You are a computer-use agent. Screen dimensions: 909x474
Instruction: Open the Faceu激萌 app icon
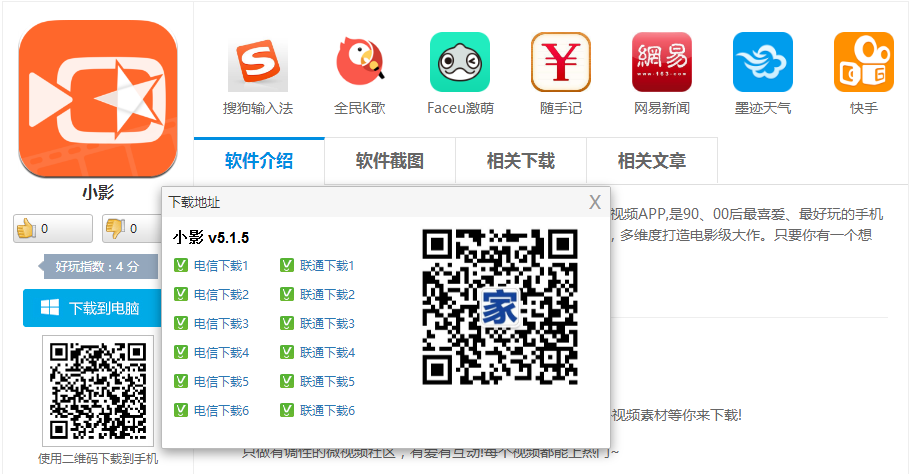point(460,62)
